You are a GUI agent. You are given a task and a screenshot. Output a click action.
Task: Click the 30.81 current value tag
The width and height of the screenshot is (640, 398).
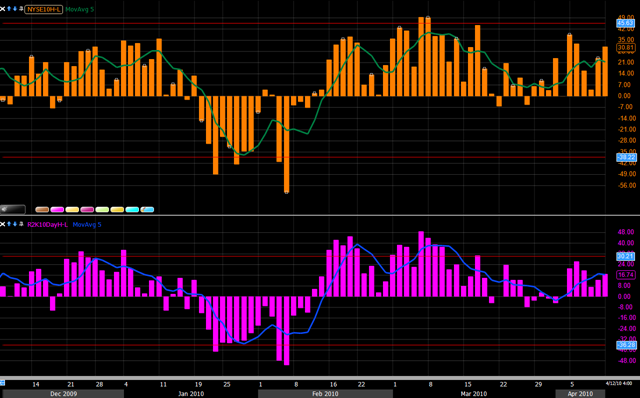click(x=626, y=48)
